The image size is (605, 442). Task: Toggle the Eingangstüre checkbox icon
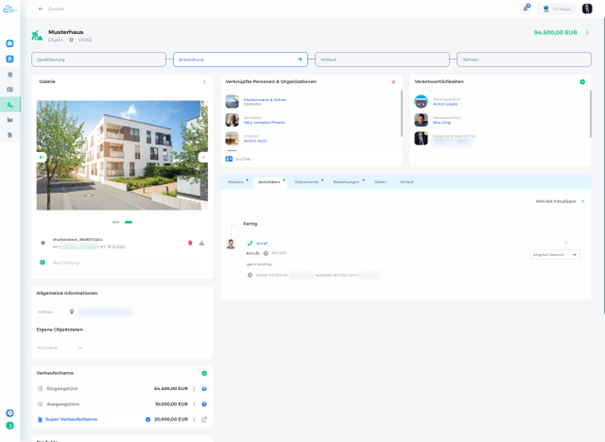[x=40, y=388]
